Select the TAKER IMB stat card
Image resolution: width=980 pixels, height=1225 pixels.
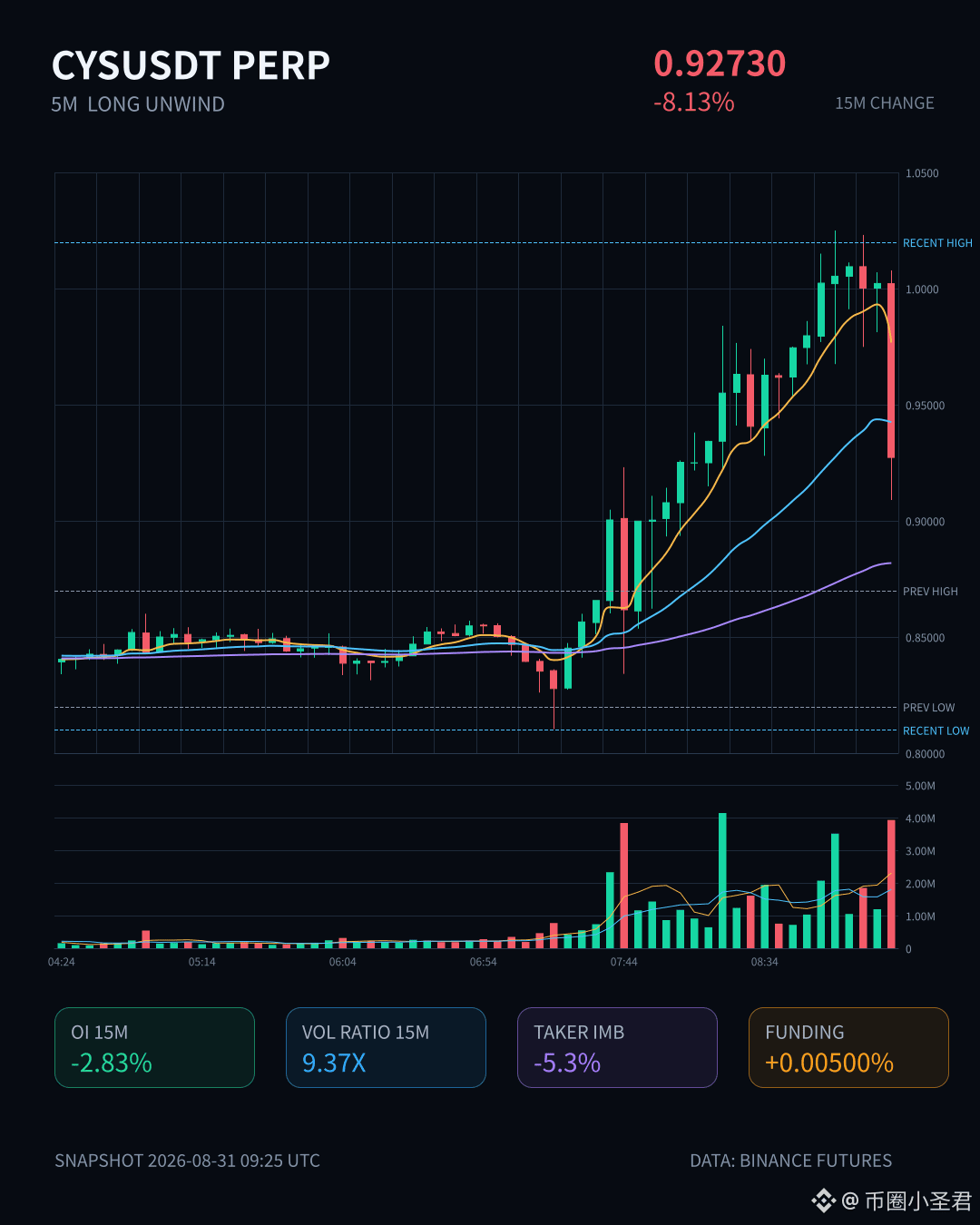tap(618, 1047)
